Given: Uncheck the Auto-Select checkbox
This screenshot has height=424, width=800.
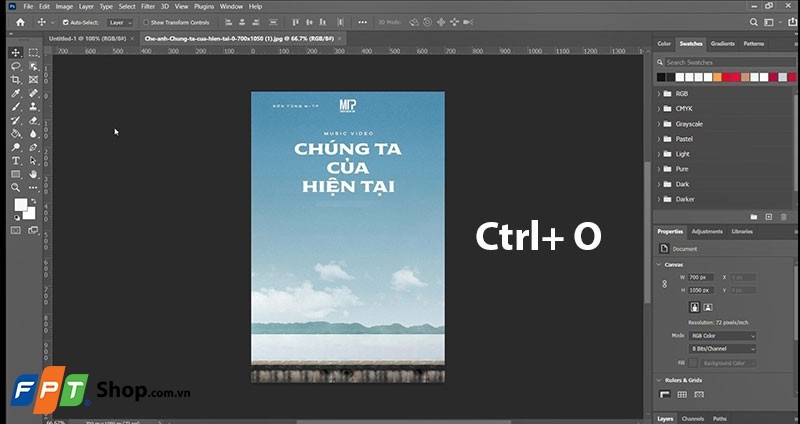Looking at the screenshot, I should (x=65, y=22).
